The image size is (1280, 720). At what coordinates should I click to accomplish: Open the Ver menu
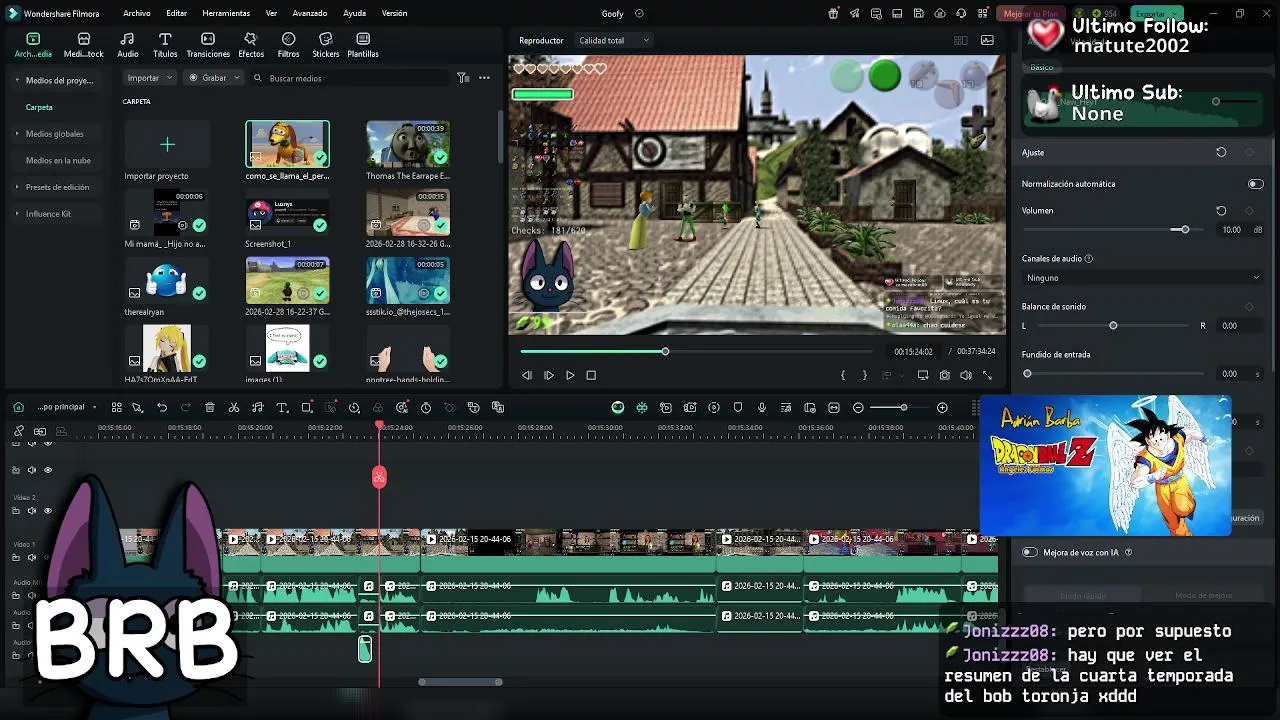tap(271, 13)
